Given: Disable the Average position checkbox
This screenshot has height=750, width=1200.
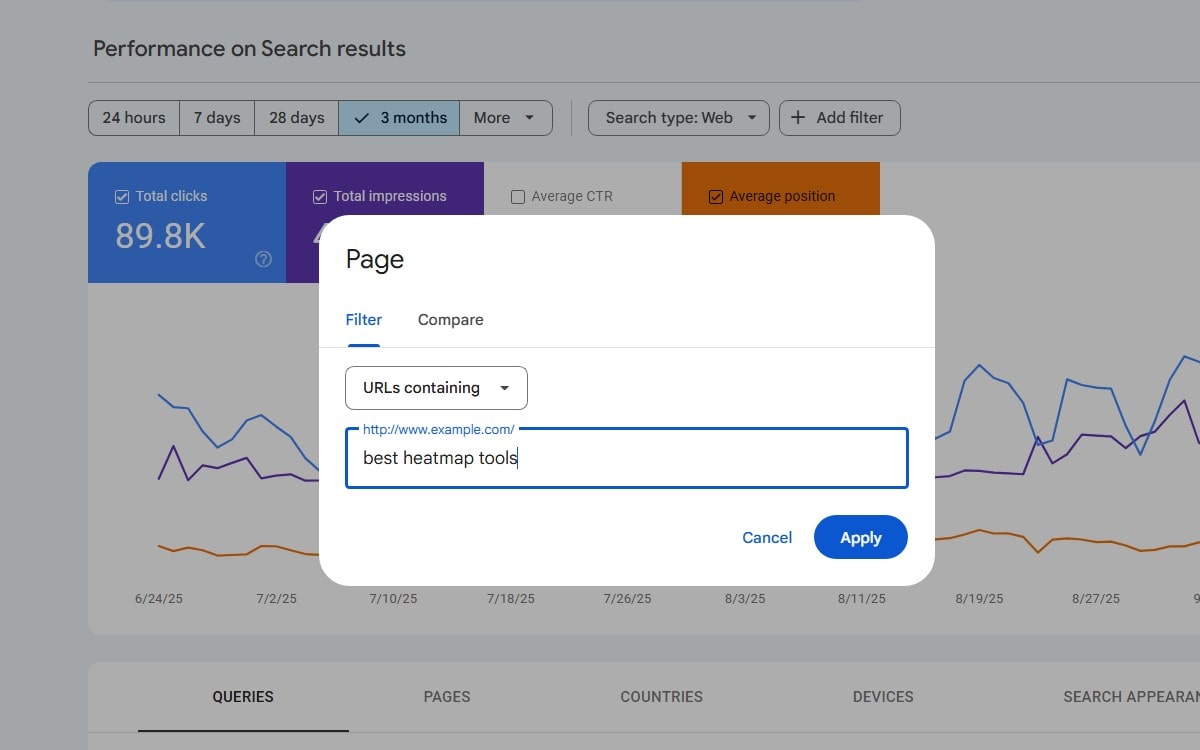Looking at the screenshot, I should click(716, 196).
